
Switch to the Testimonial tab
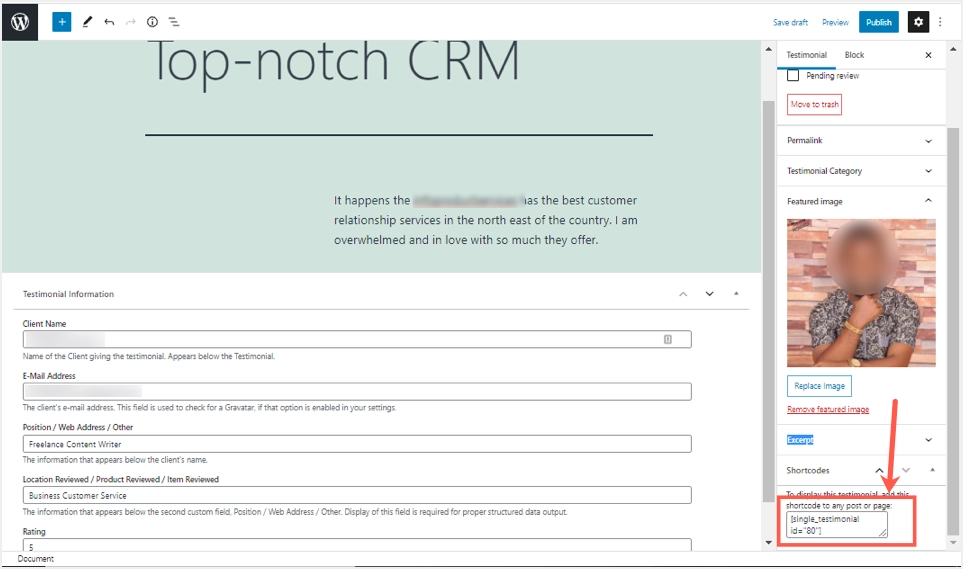(806, 55)
